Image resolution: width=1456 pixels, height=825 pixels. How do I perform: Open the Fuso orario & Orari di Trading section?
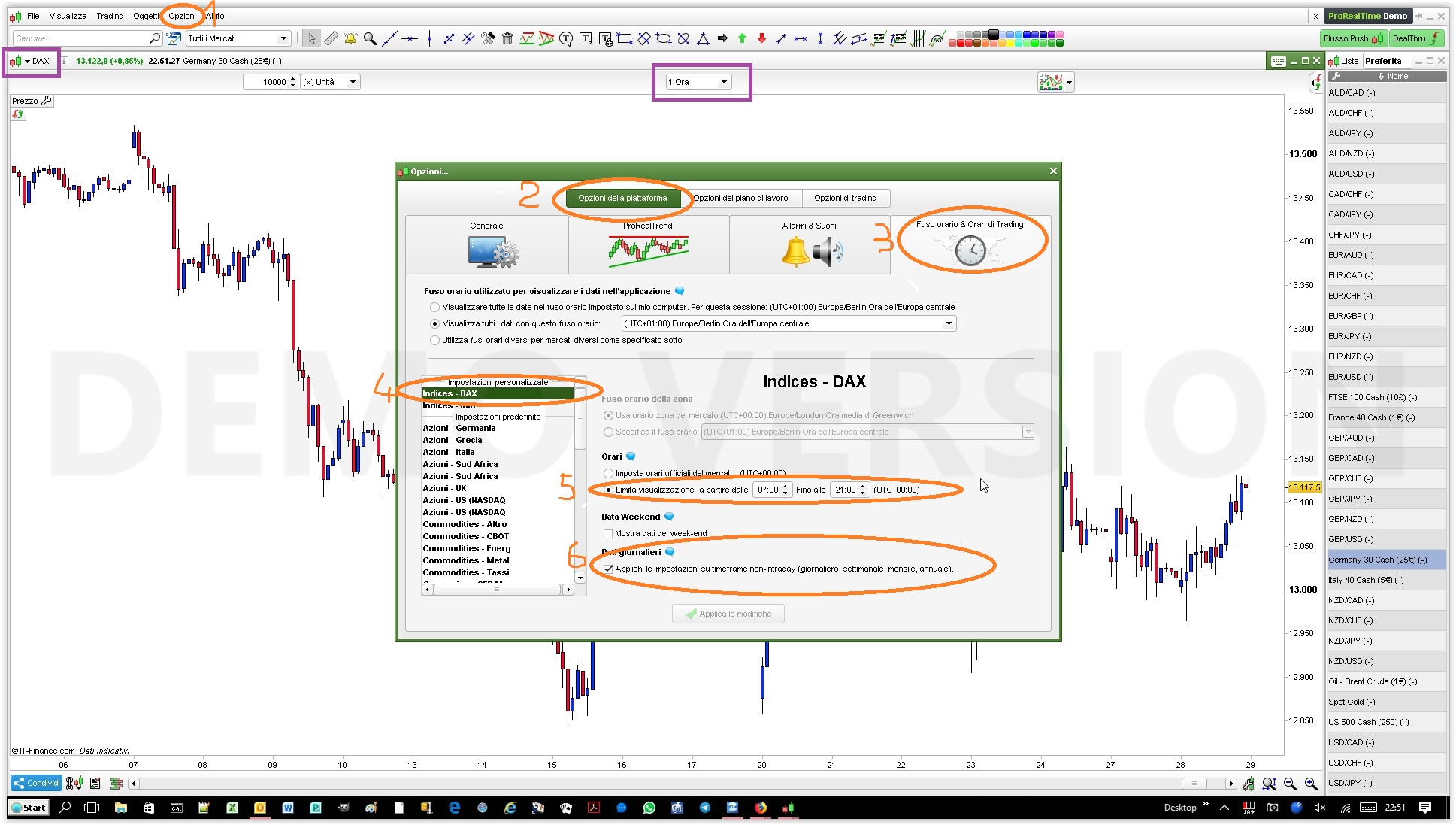coord(970,244)
